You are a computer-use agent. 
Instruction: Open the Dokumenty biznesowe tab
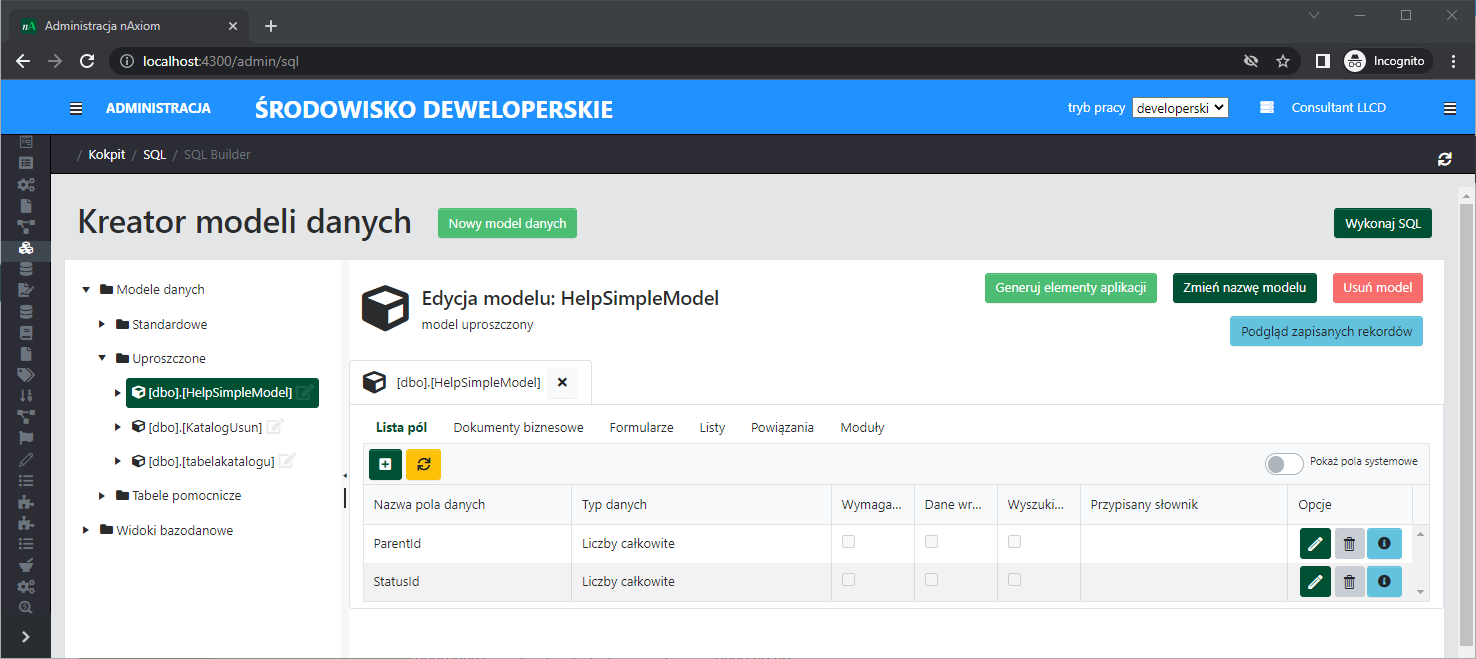pos(518,427)
